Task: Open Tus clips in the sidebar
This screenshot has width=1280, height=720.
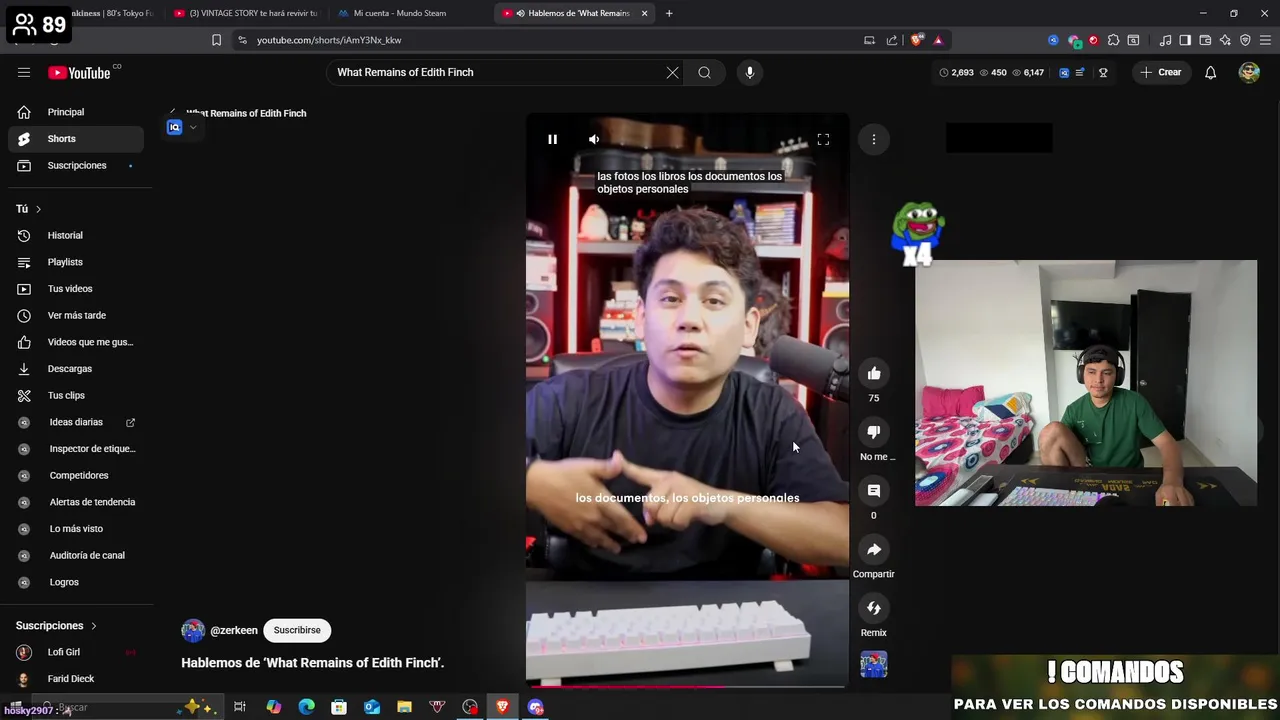Action: (x=76, y=395)
